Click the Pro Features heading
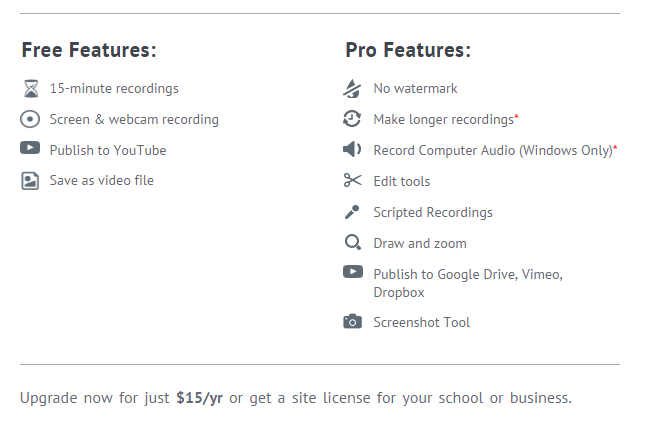Image resolution: width=647 pixels, height=428 pixels. tap(408, 50)
